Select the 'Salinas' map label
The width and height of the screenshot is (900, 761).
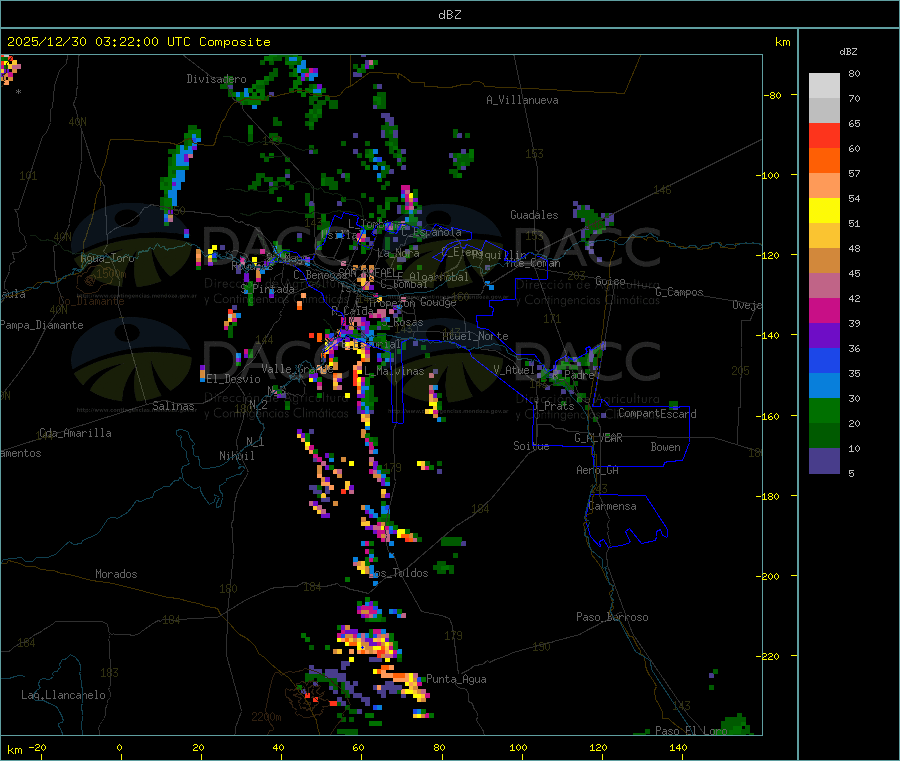(x=173, y=406)
